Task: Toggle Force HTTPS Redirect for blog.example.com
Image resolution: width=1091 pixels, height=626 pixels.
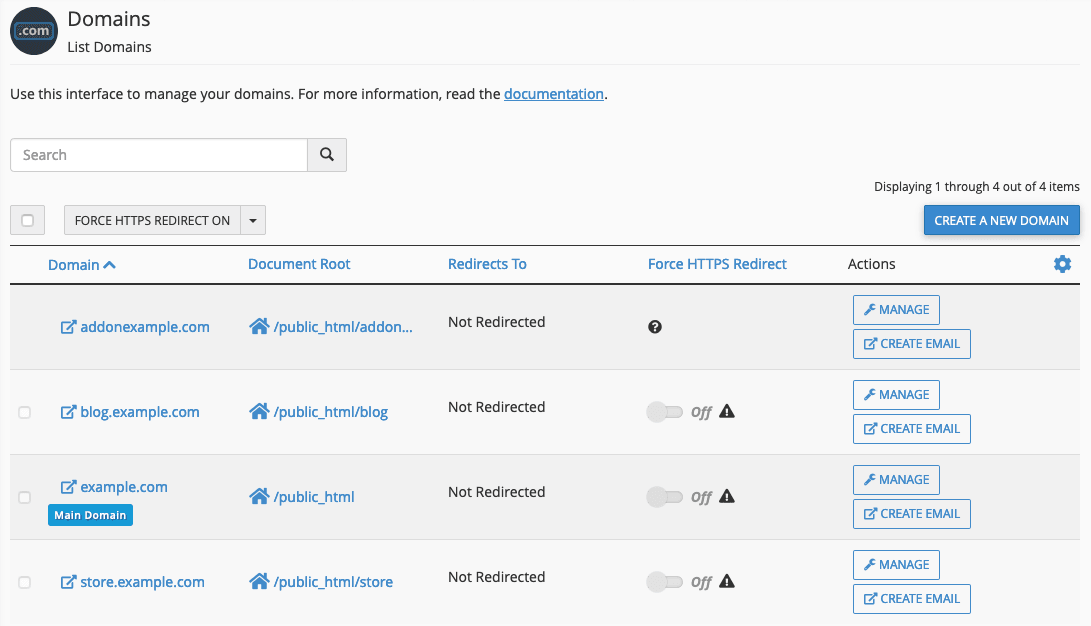Action: pos(665,412)
